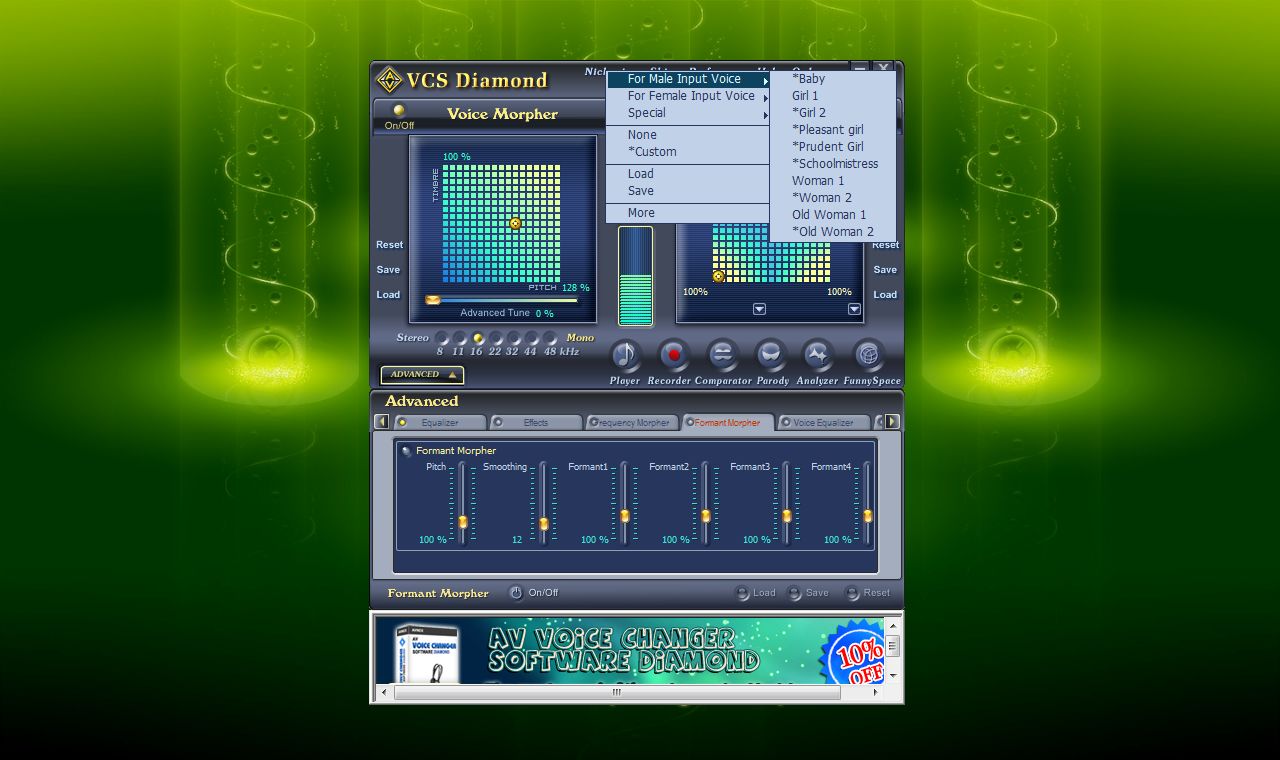The height and width of the screenshot is (760, 1280).
Task: Click the timbre-pitch pointer on morpher grid
Action: pos(515,223)
